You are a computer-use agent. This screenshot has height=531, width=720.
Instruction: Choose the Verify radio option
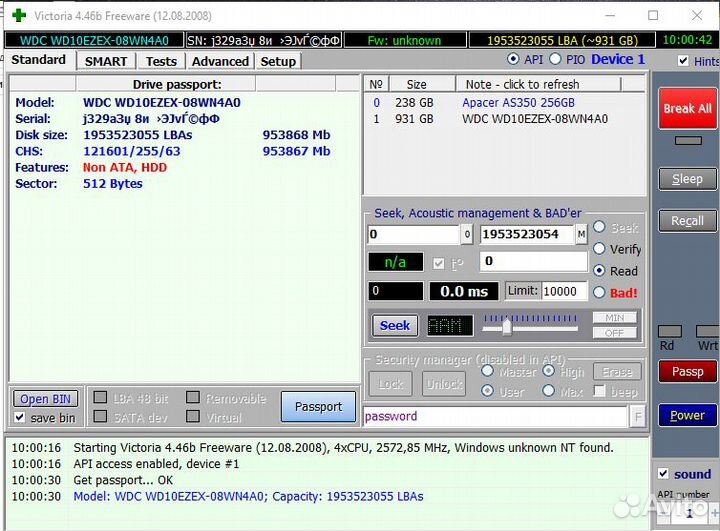(x=600, y=249)
